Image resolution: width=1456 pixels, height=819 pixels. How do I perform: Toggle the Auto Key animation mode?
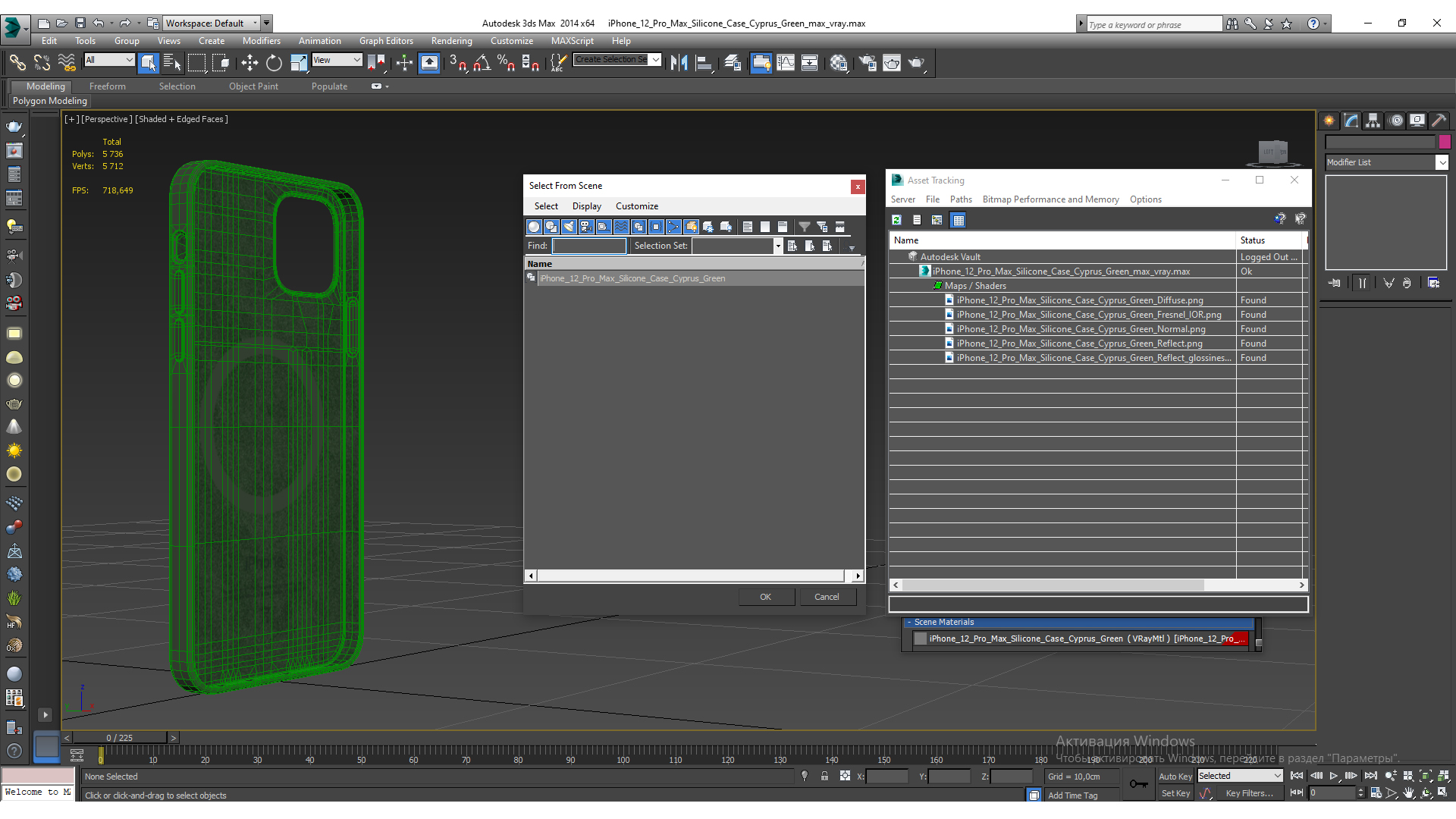click(x=1175, y=776)
